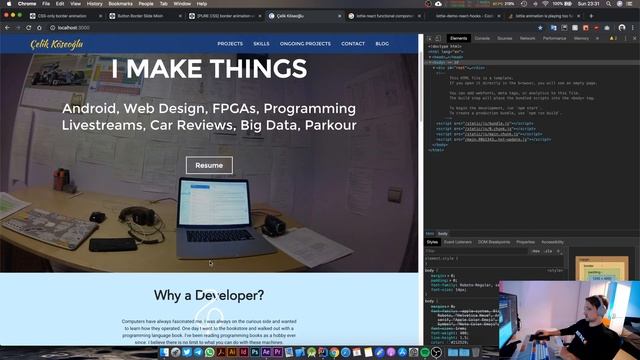Open the PROJECTS nav link
This screenshot has width=640, height=360.
pyautogui.click(x=230, y=44)
